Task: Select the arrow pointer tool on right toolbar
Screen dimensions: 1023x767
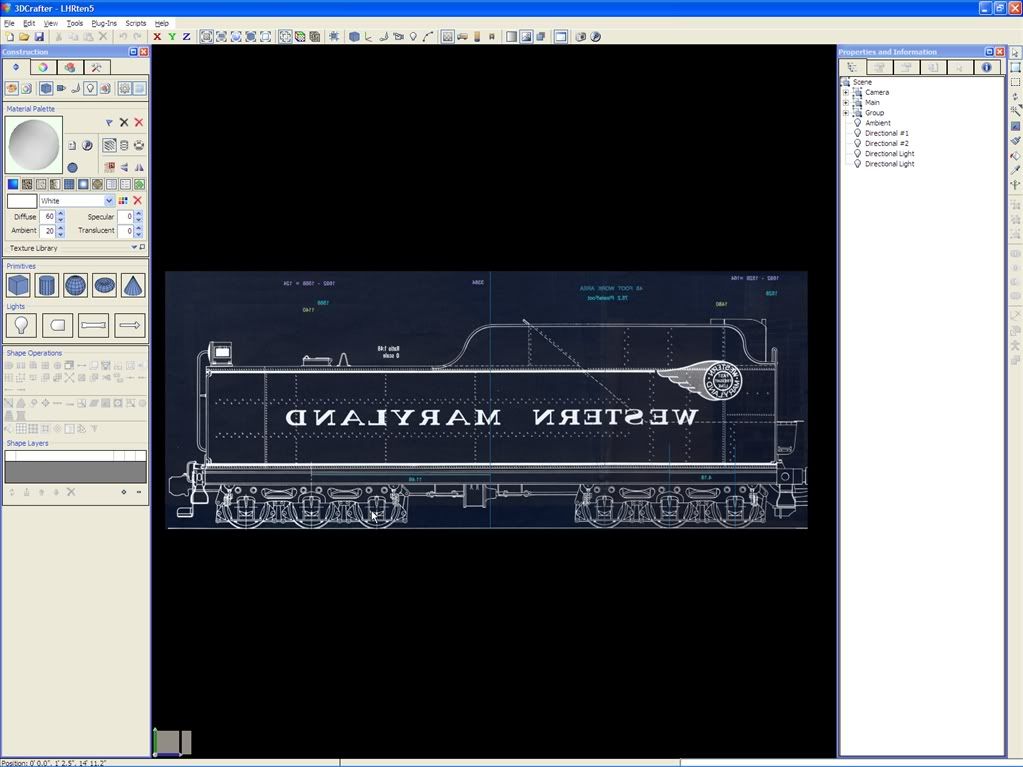Action: 1015,53
